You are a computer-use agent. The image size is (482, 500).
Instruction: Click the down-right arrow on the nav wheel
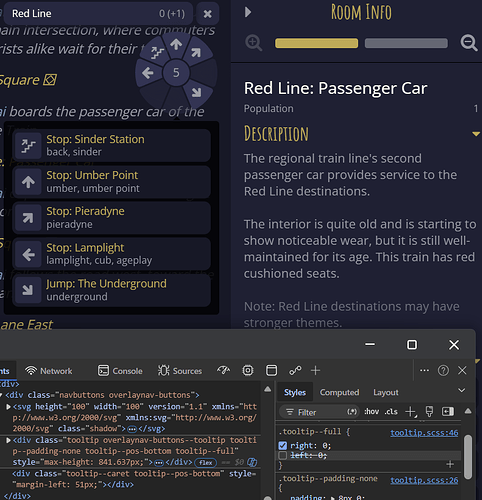point(196,92)
